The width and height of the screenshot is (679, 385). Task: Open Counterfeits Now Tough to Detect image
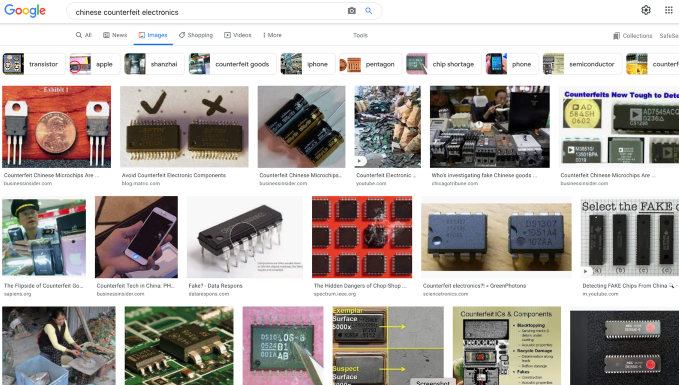click(619, 126)
